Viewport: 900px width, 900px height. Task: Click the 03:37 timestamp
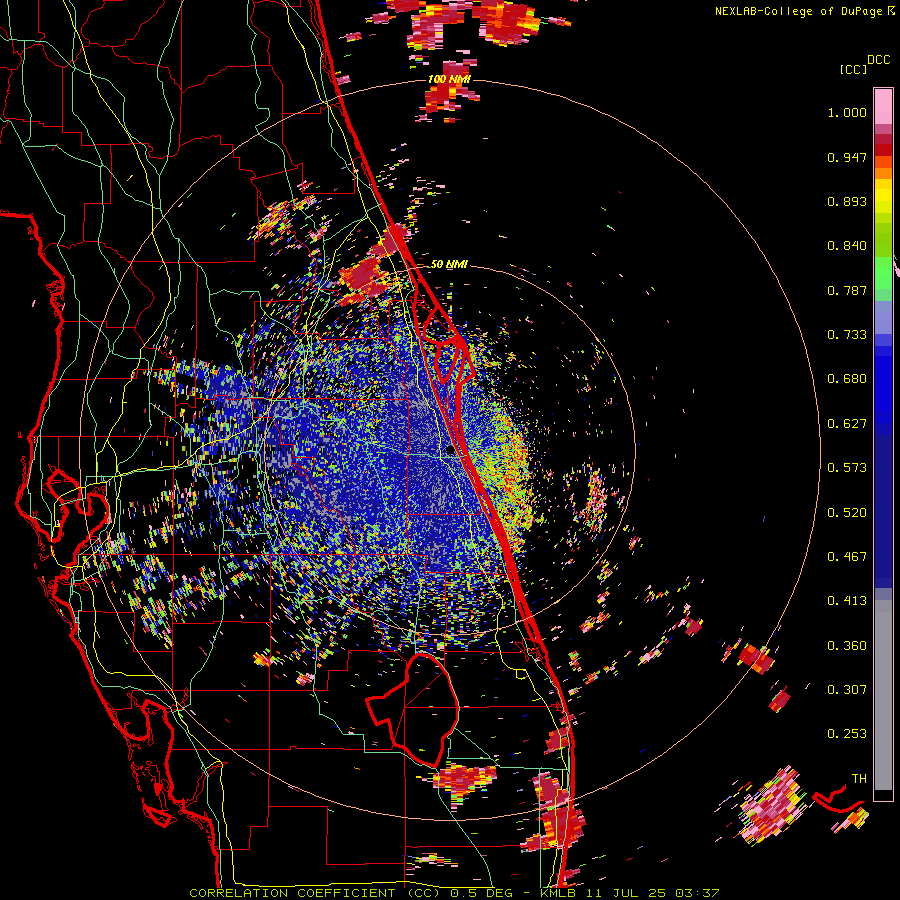pos(696,893)
